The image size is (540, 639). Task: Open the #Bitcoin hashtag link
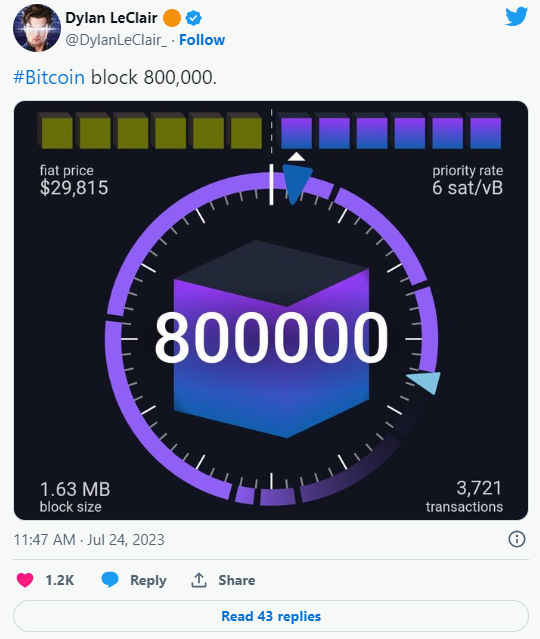pos(49,77)
